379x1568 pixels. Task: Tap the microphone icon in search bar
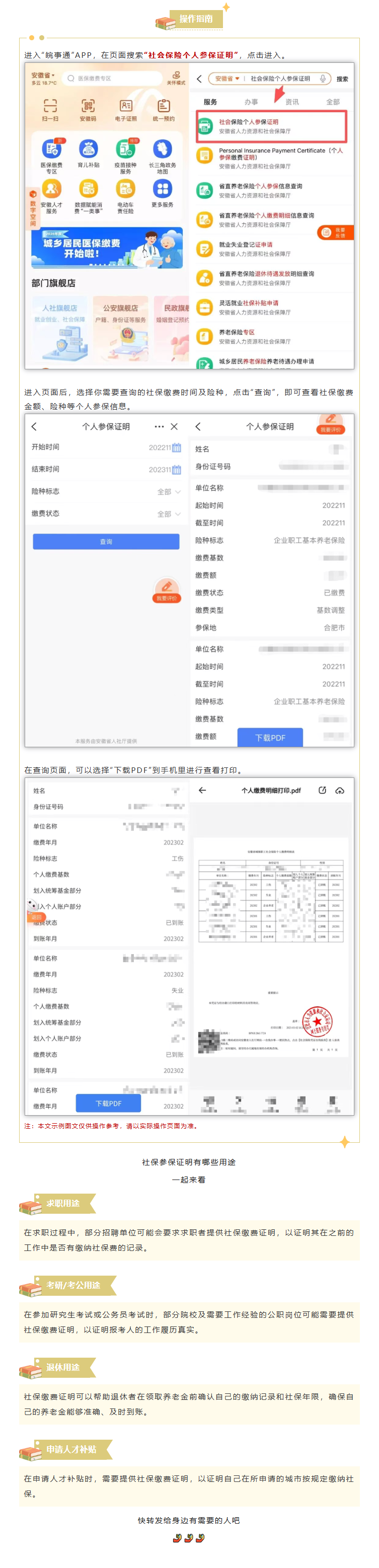(x=323, y=79)
